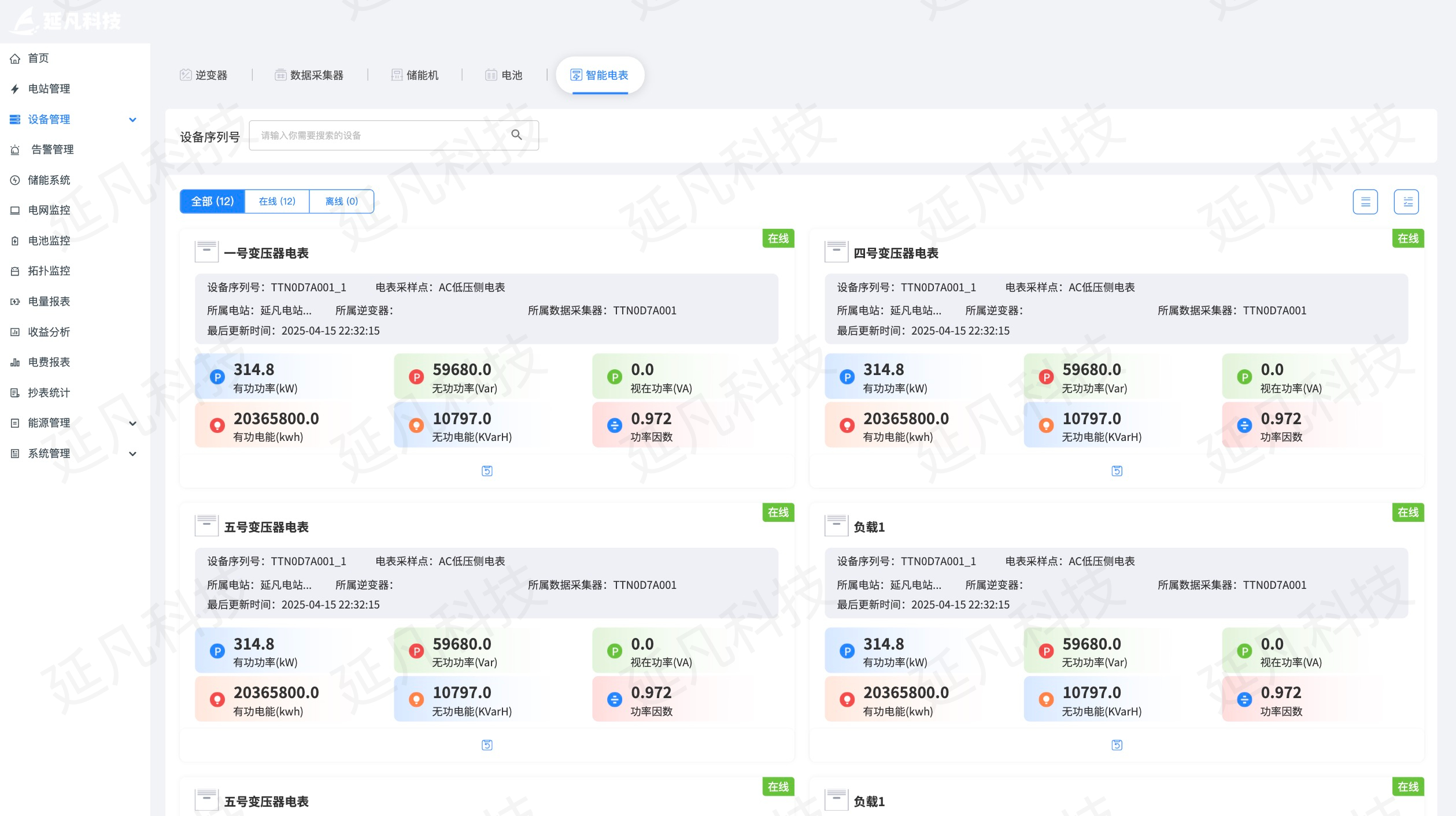This screenshot has width=1456, height=816.
Task: Open 收益分析 in the sidebar
Action: 49,332
